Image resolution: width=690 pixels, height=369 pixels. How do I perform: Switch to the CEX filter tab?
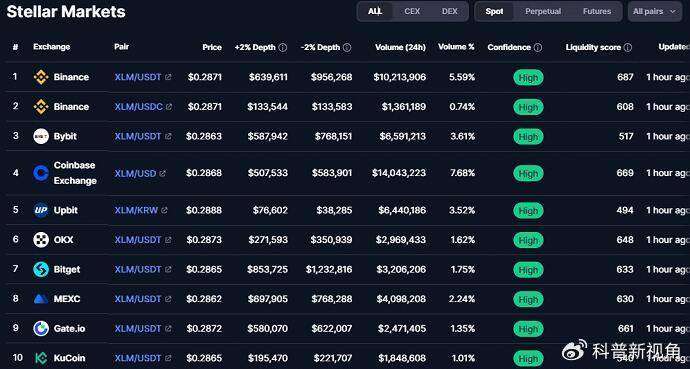(412, 11)
